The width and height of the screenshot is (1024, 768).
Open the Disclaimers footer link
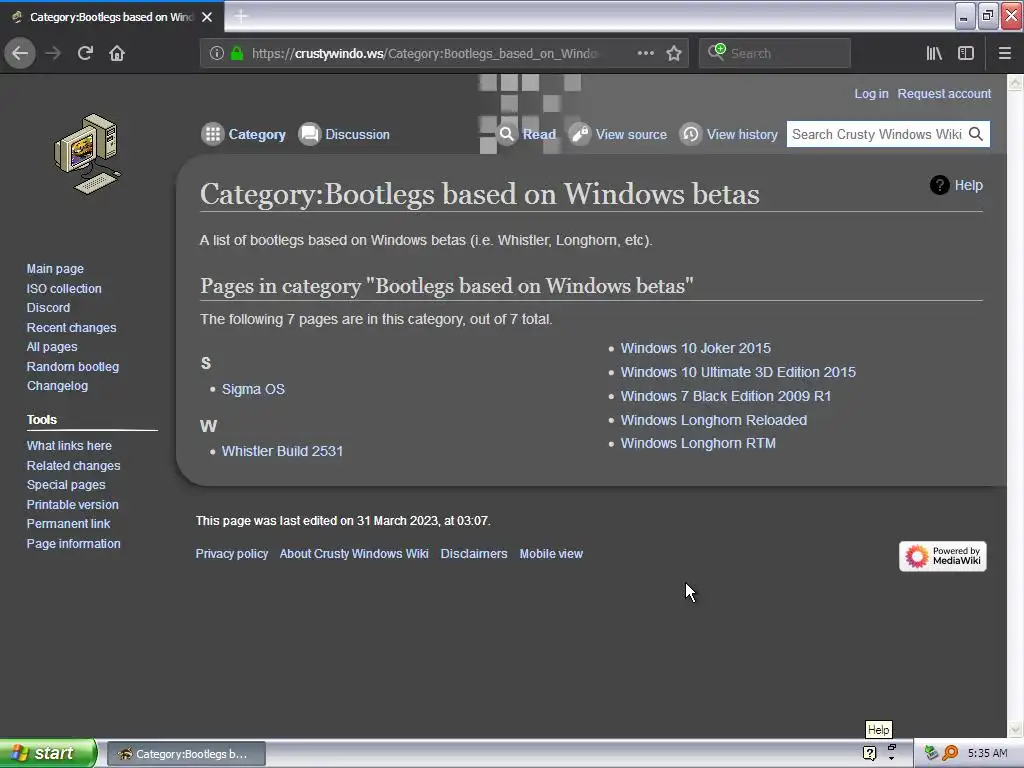tap(474, 553)
